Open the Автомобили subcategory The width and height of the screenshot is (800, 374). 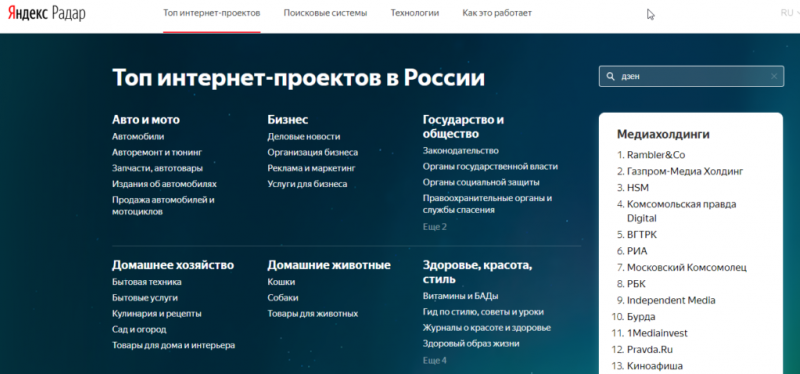coord(138,137)
